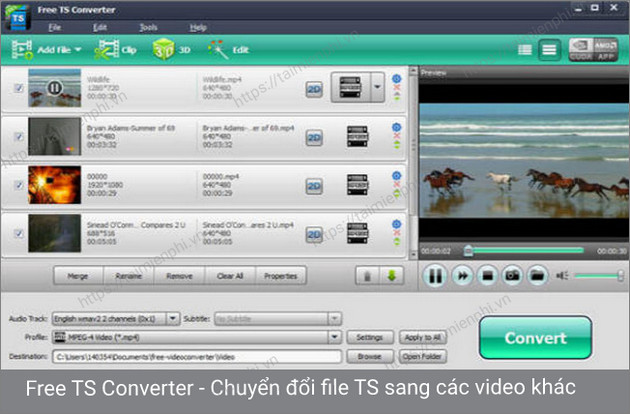Stop the preview playback
Viewport: 630px width, 414px height.
click(487, 276)
